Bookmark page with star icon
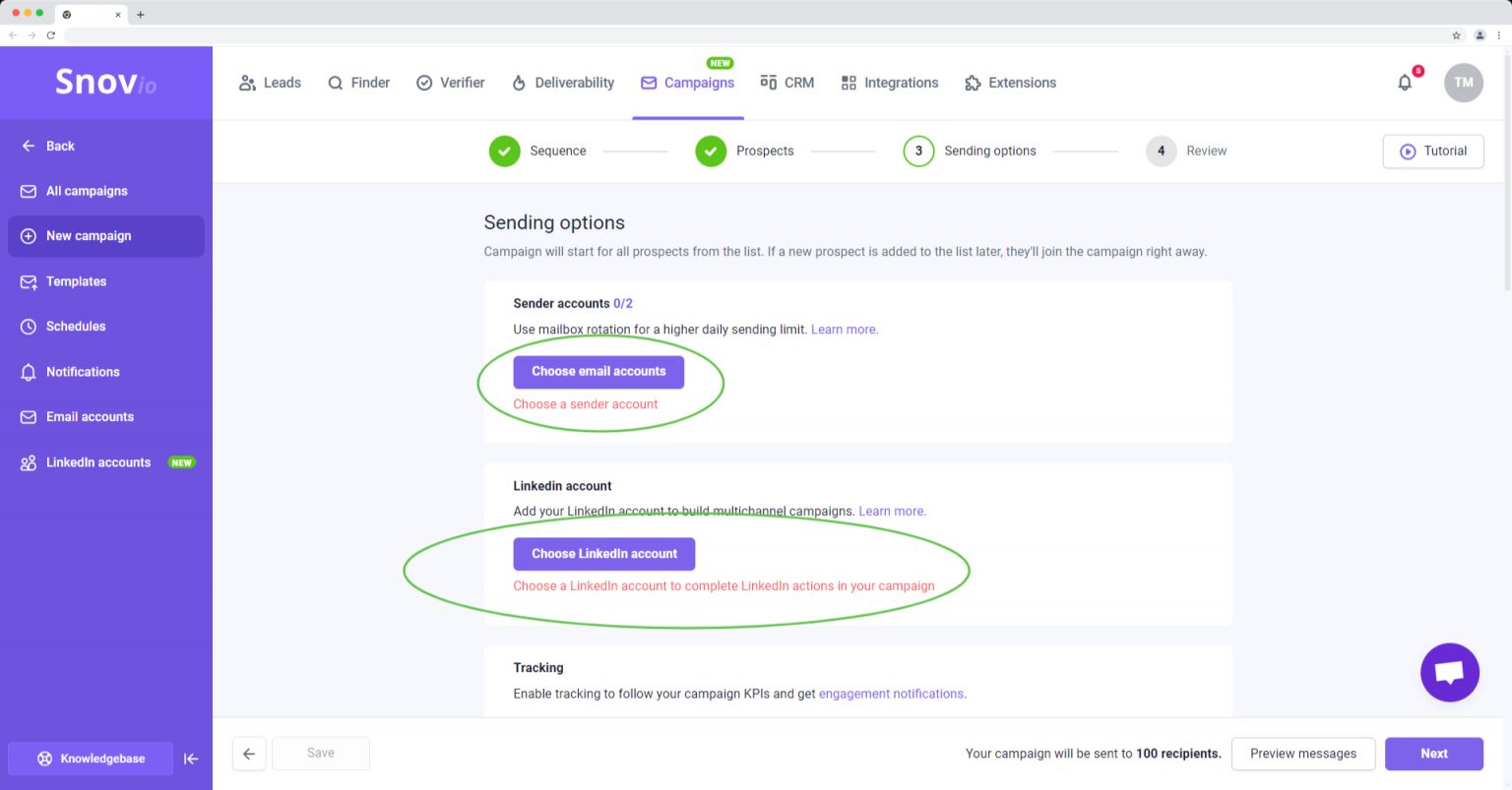This screenshot has height=790, width=1512. 1457,35
